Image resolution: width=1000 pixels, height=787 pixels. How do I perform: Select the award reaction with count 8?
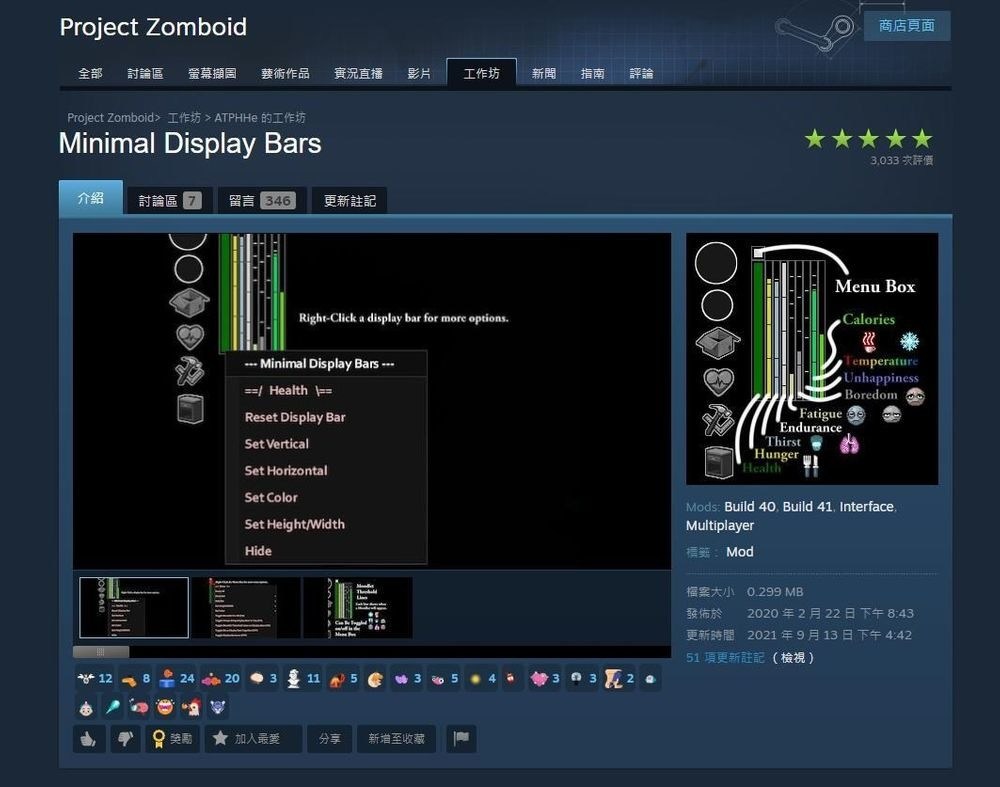[x=136, y=679]
